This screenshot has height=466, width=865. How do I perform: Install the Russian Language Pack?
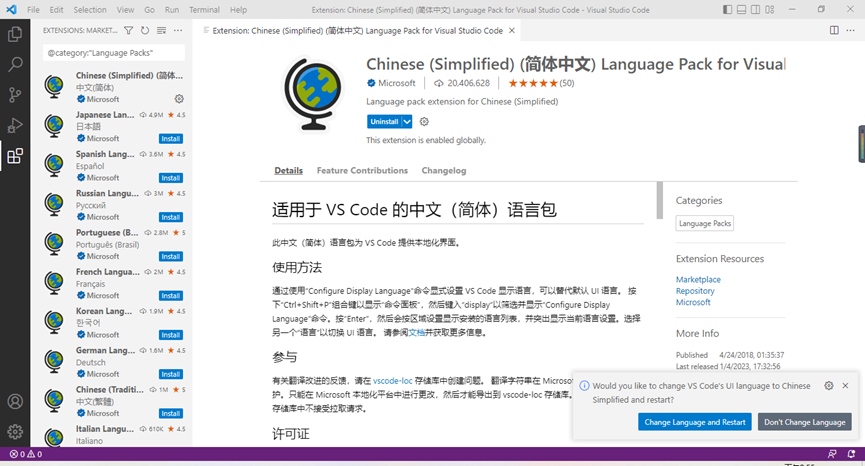[x=170, y=217]
